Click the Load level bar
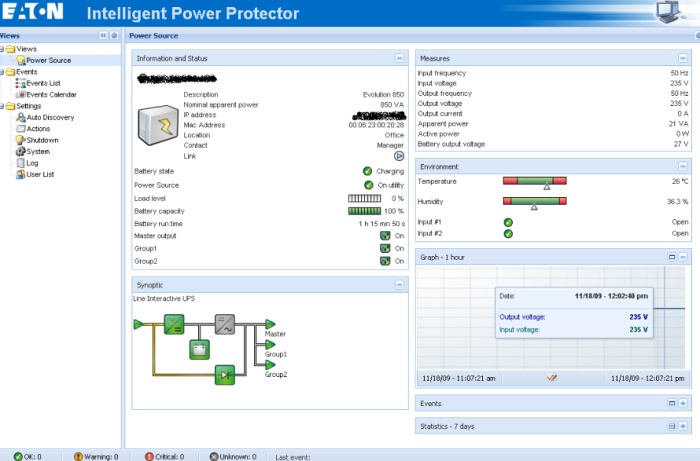700x461 pixels. tap(364, 198)
